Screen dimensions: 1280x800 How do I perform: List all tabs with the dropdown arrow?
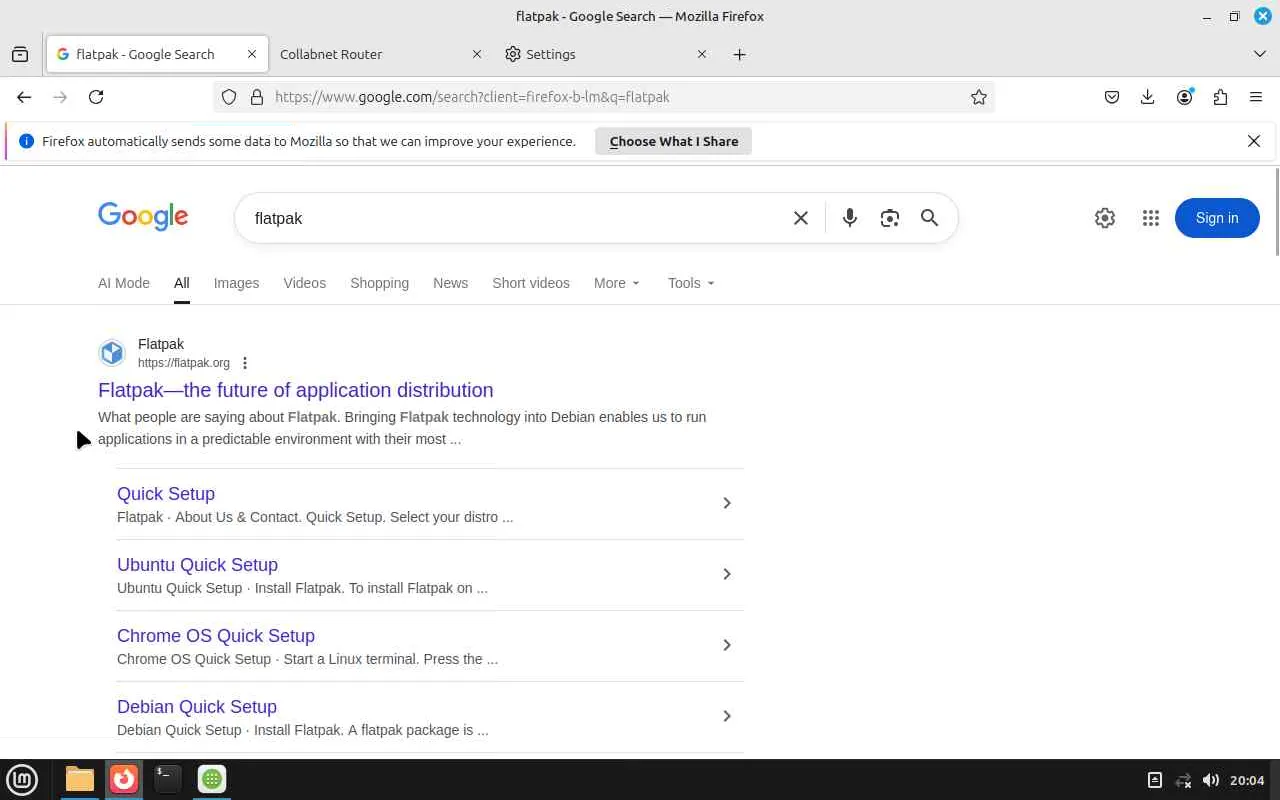pyautogui.click(x=1259, y=54)
